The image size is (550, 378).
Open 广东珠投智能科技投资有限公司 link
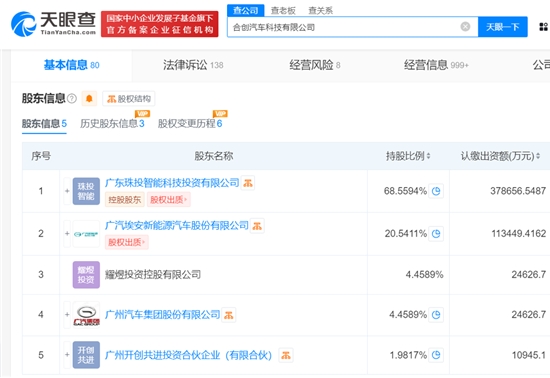[172, 183]
